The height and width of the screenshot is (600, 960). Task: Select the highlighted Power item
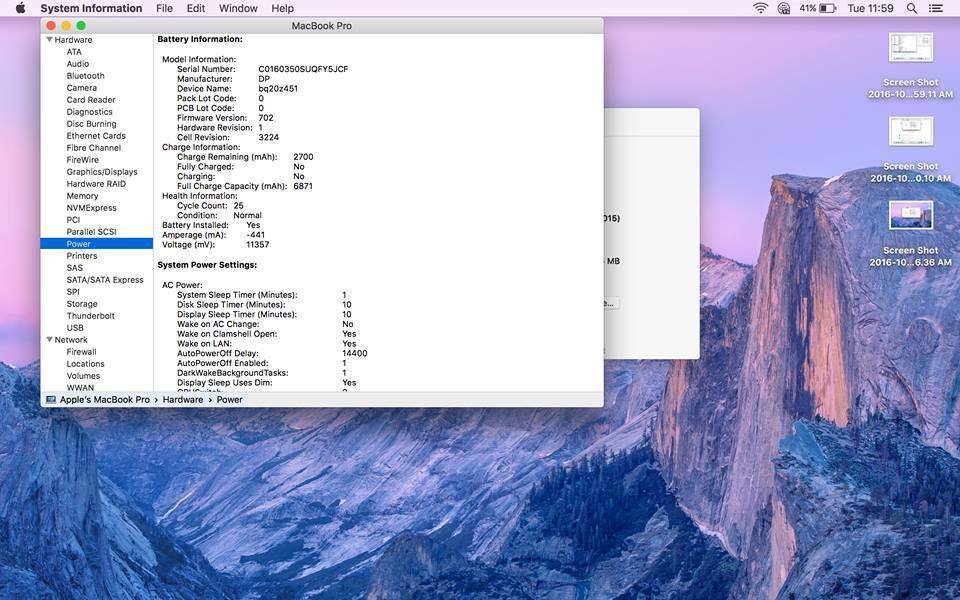coord(97,244)
